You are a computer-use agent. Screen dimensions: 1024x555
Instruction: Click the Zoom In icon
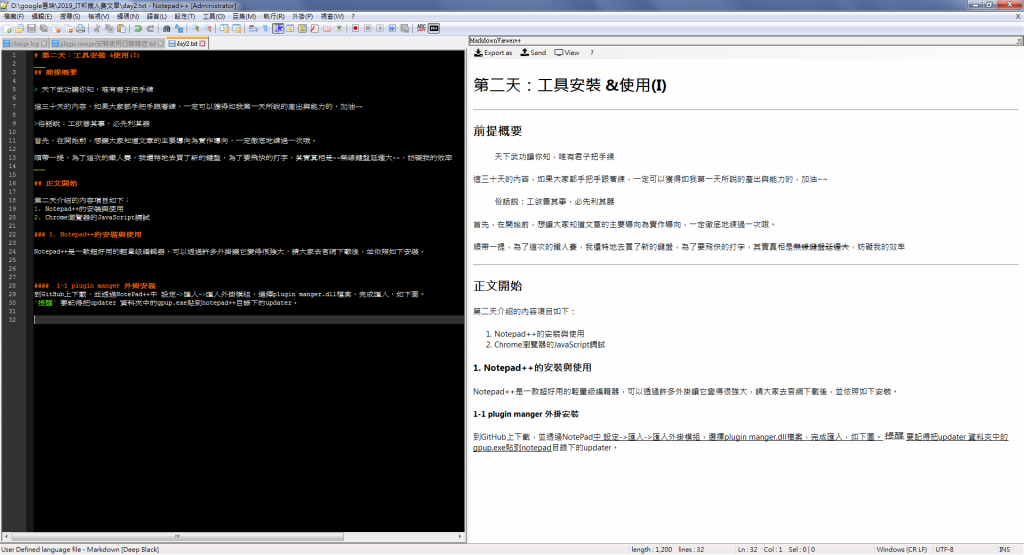click(195, 29)
